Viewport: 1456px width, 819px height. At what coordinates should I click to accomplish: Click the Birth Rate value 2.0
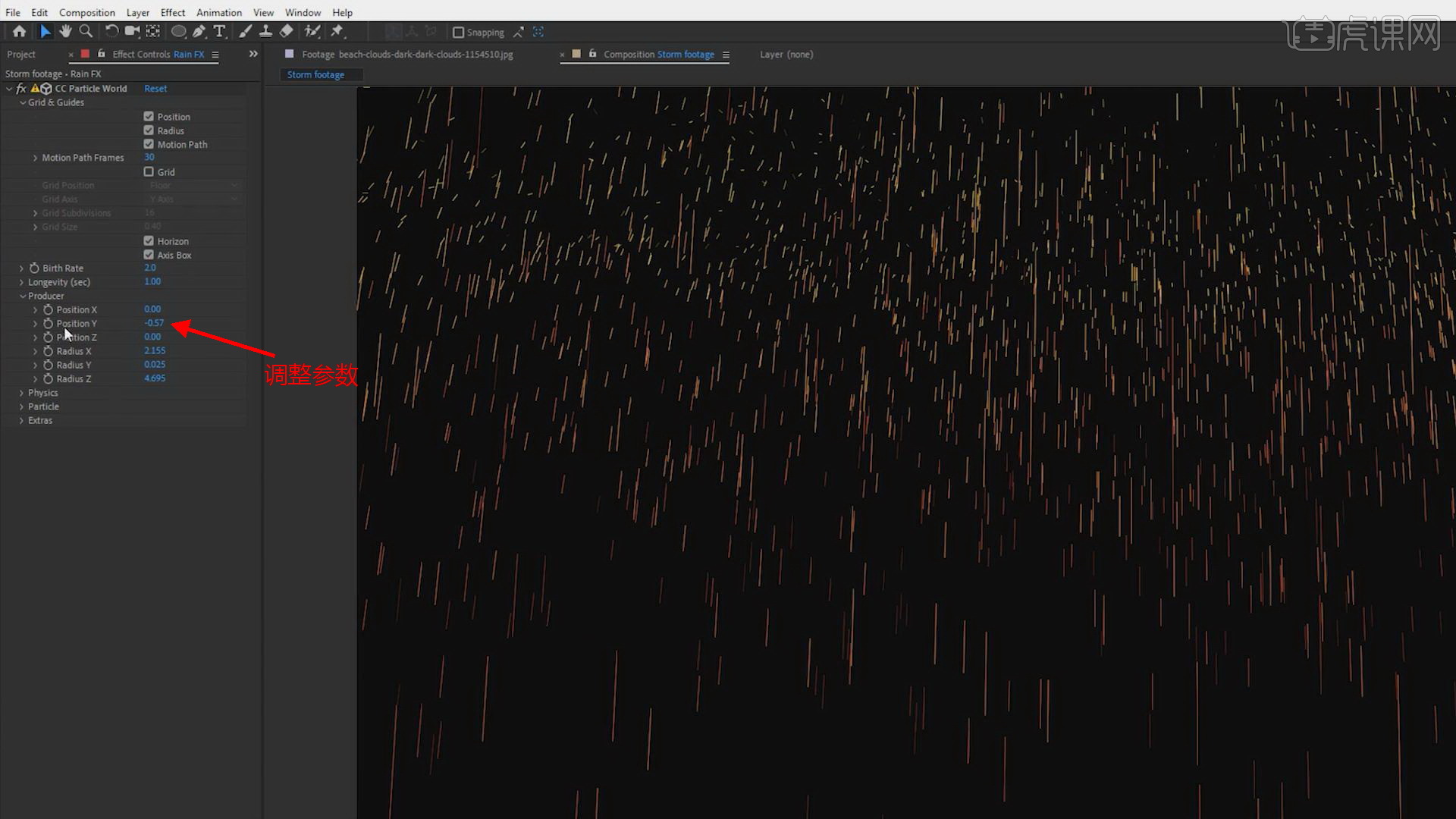(150, 268)
